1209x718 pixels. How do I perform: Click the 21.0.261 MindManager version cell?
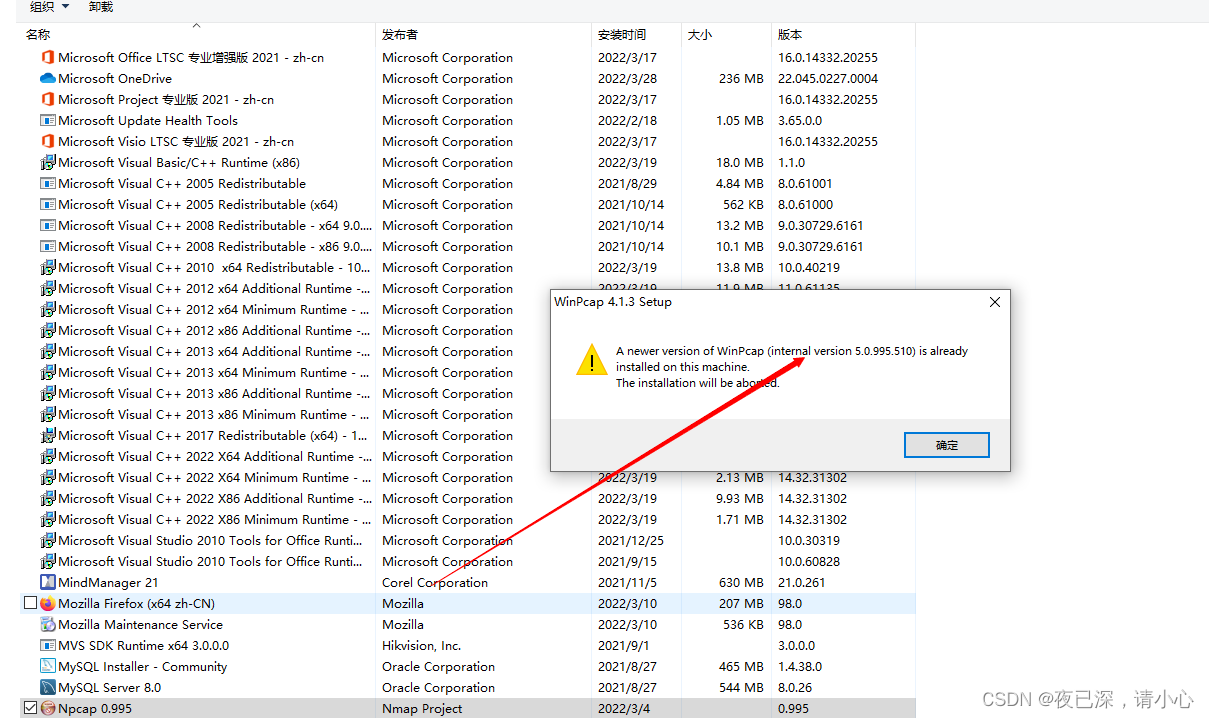(804, 582)
